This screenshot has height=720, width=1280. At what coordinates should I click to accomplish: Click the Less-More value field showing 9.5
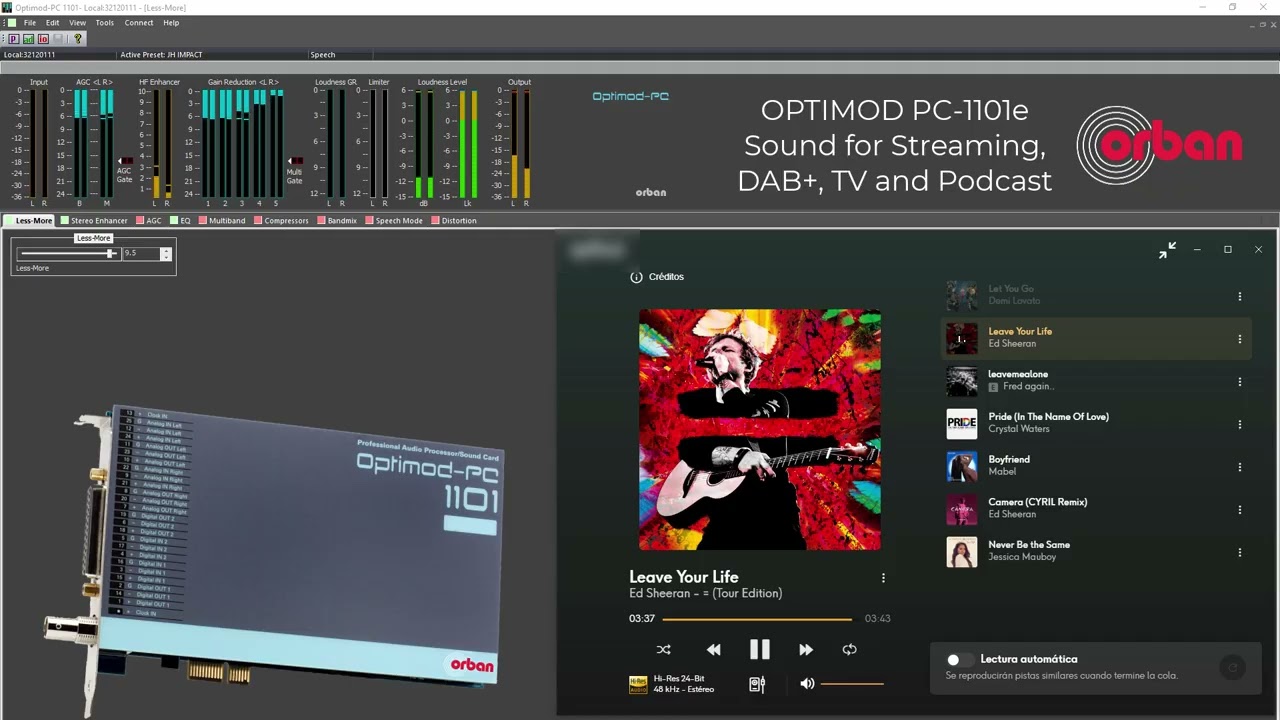click(141, 254)
